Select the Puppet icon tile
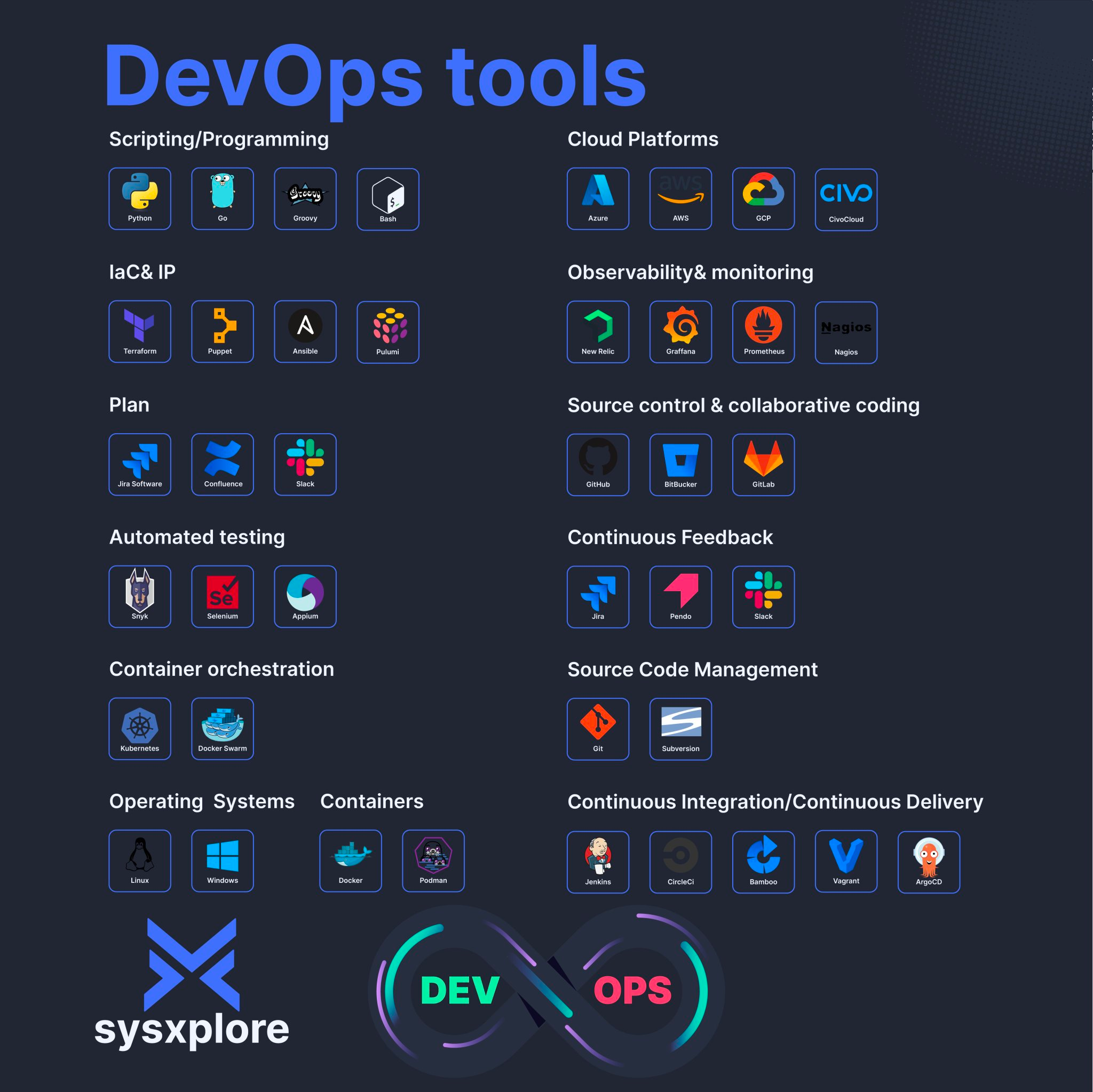The image size is (1093, 1092). [223, 331]
